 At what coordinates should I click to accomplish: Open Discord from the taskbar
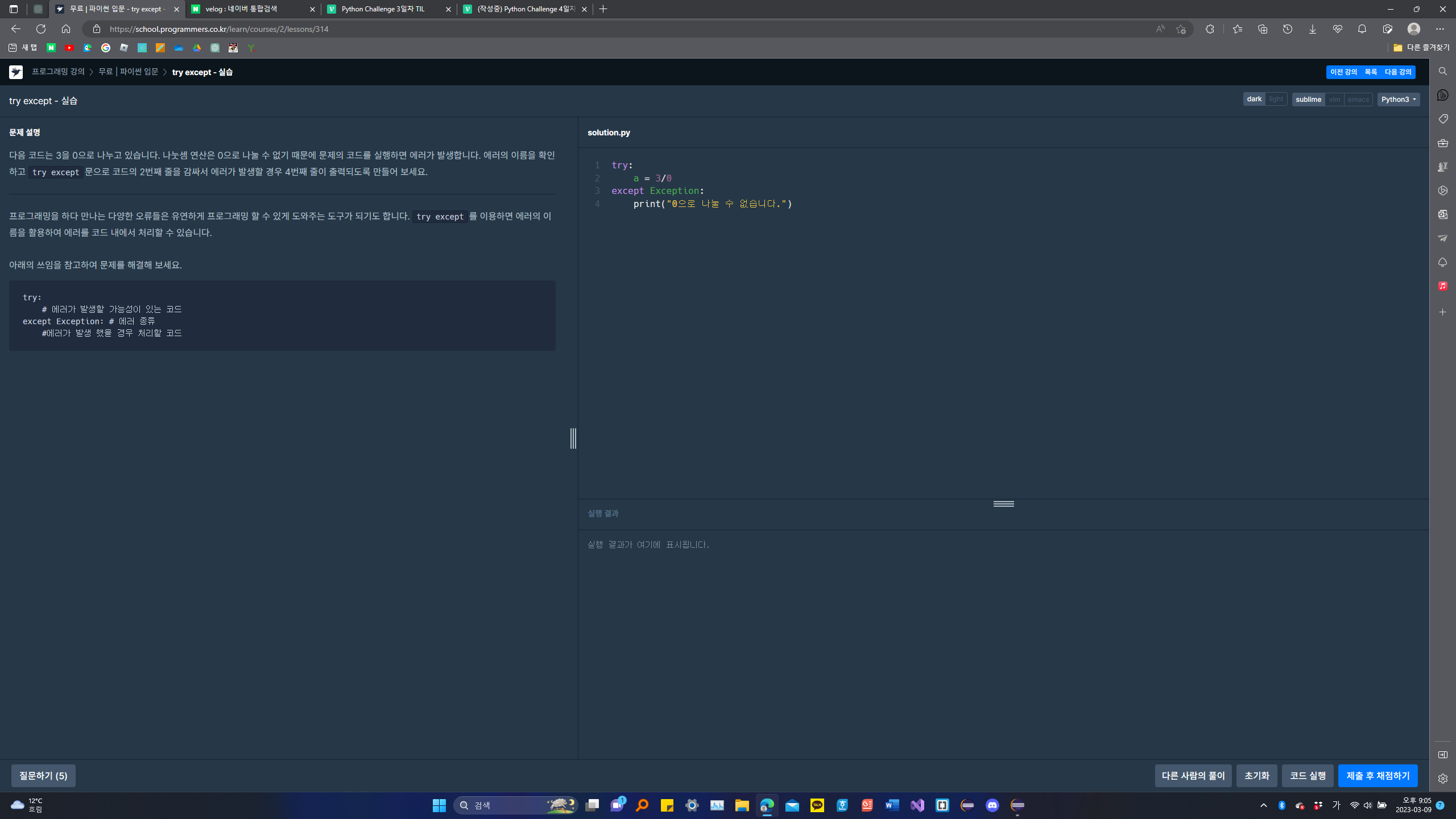pyautogui.click(x=992, y=805)
